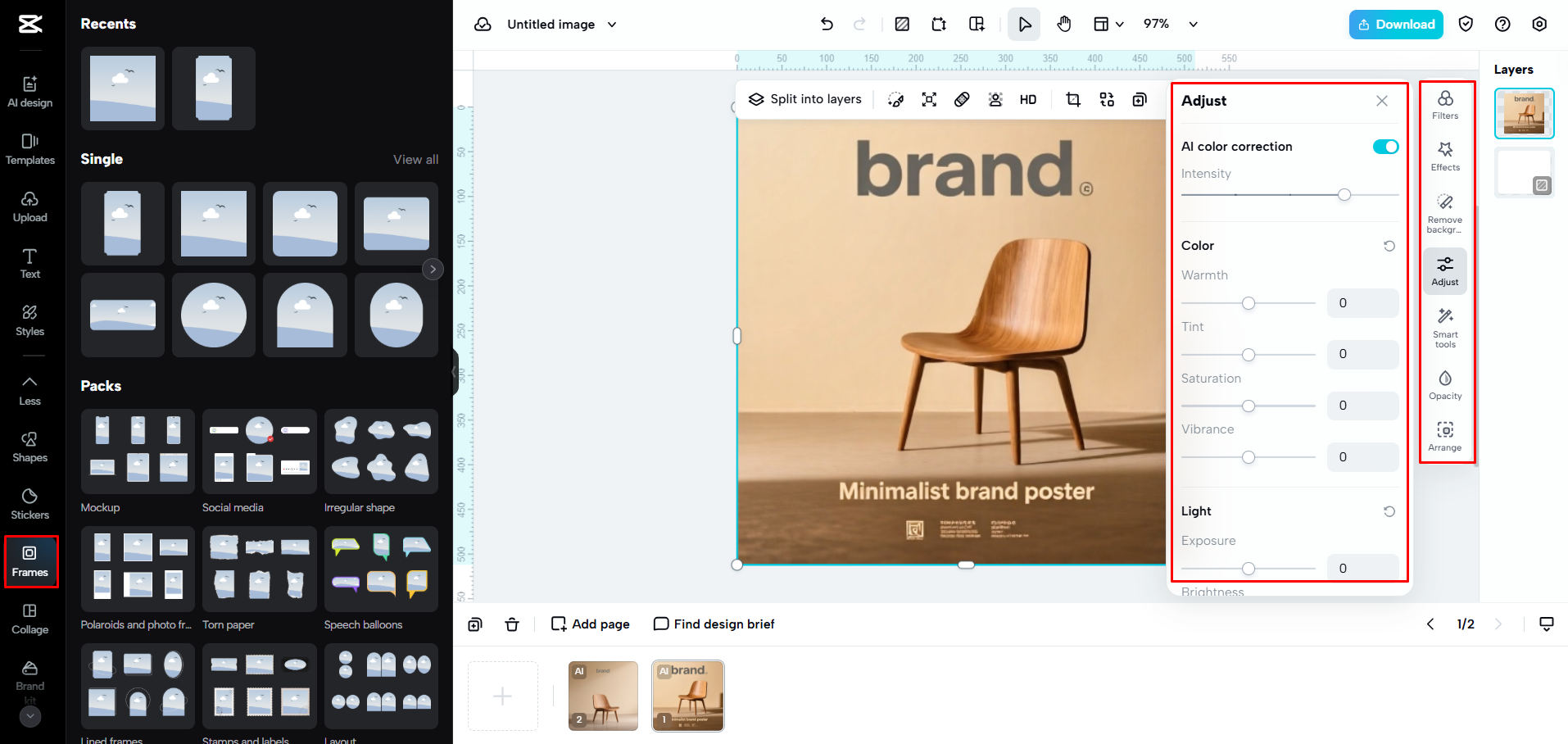Open the Arrange options
Screen dimensions: 1568x744
tap(1445, 437)
